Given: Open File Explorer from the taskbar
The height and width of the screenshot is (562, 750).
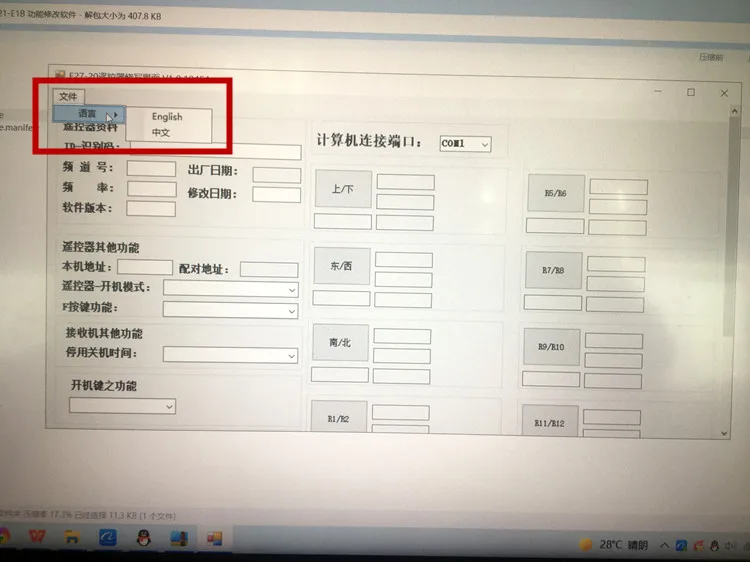Looking at the screenshot, I should point(72,537).
